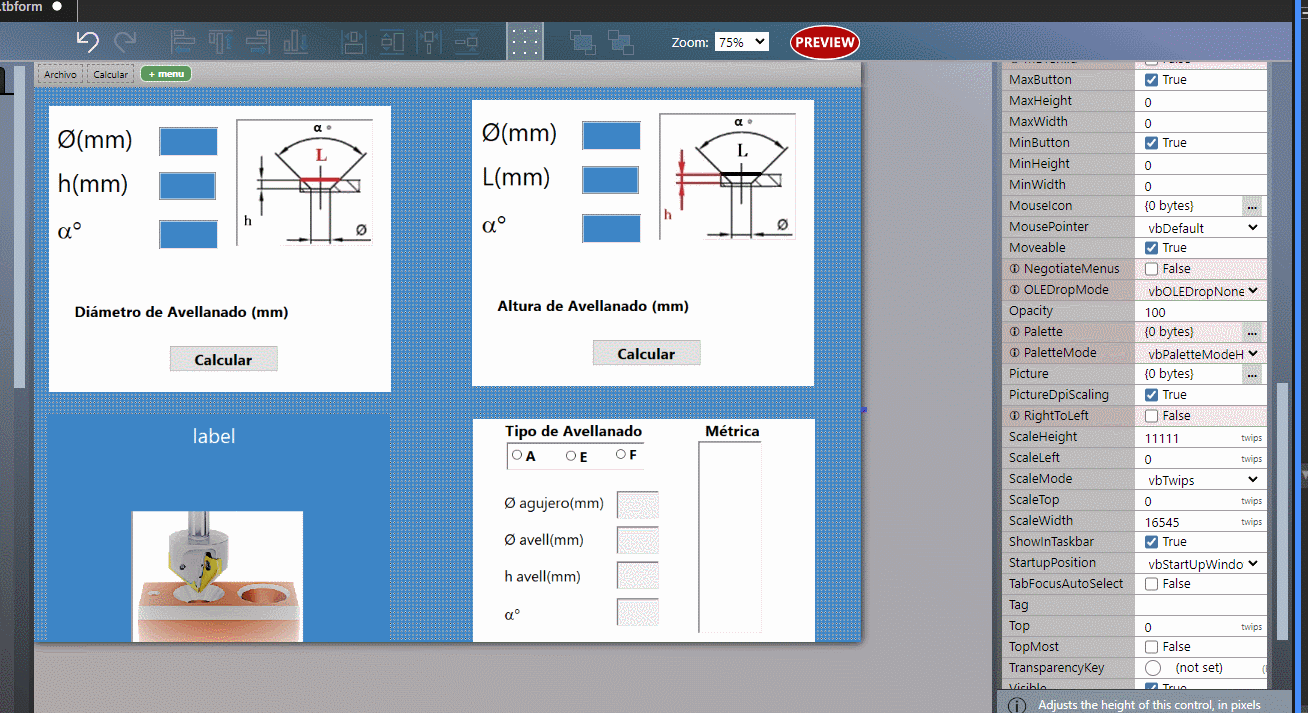This screenshot has width=1308, height=713.
Task: Open the ScaleMode vbTwips dropdown
Action: (1202, 480)
